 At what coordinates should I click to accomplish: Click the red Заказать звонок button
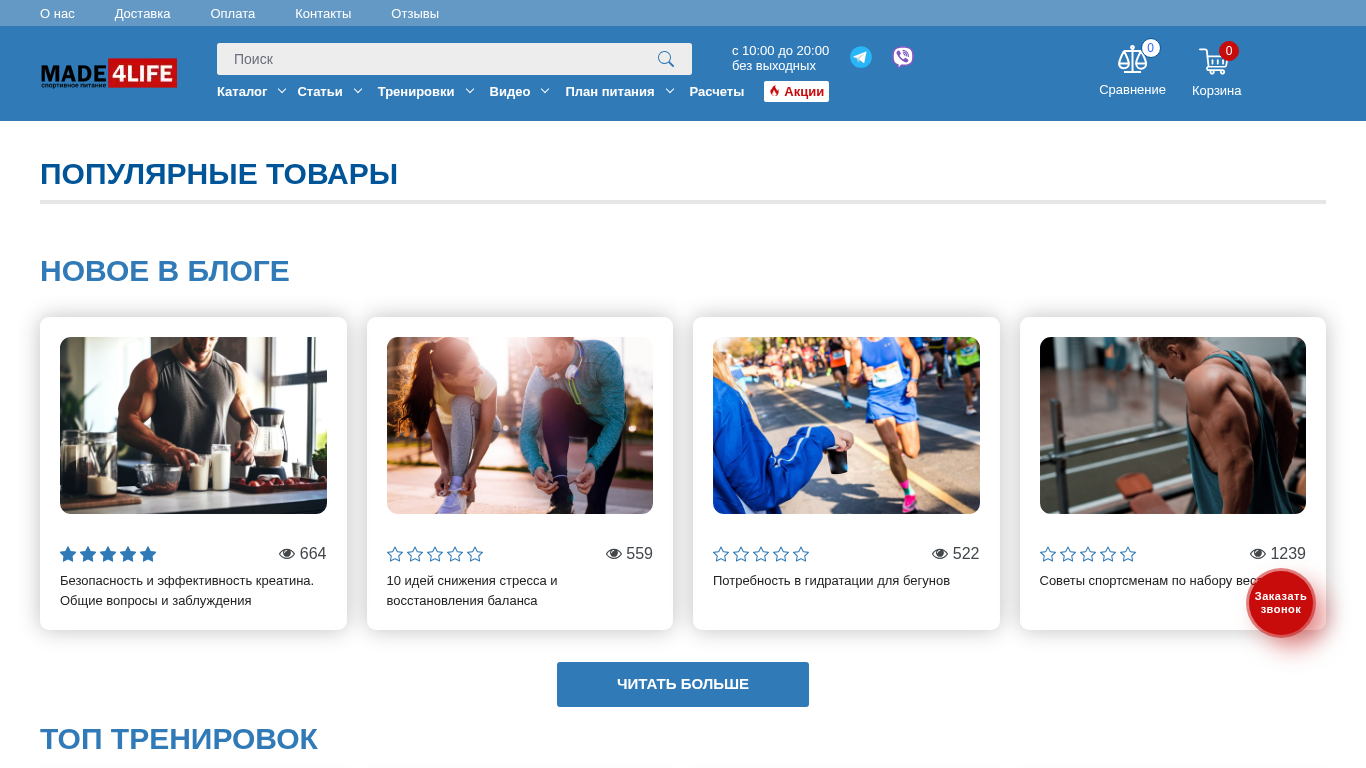point(1281,603)
